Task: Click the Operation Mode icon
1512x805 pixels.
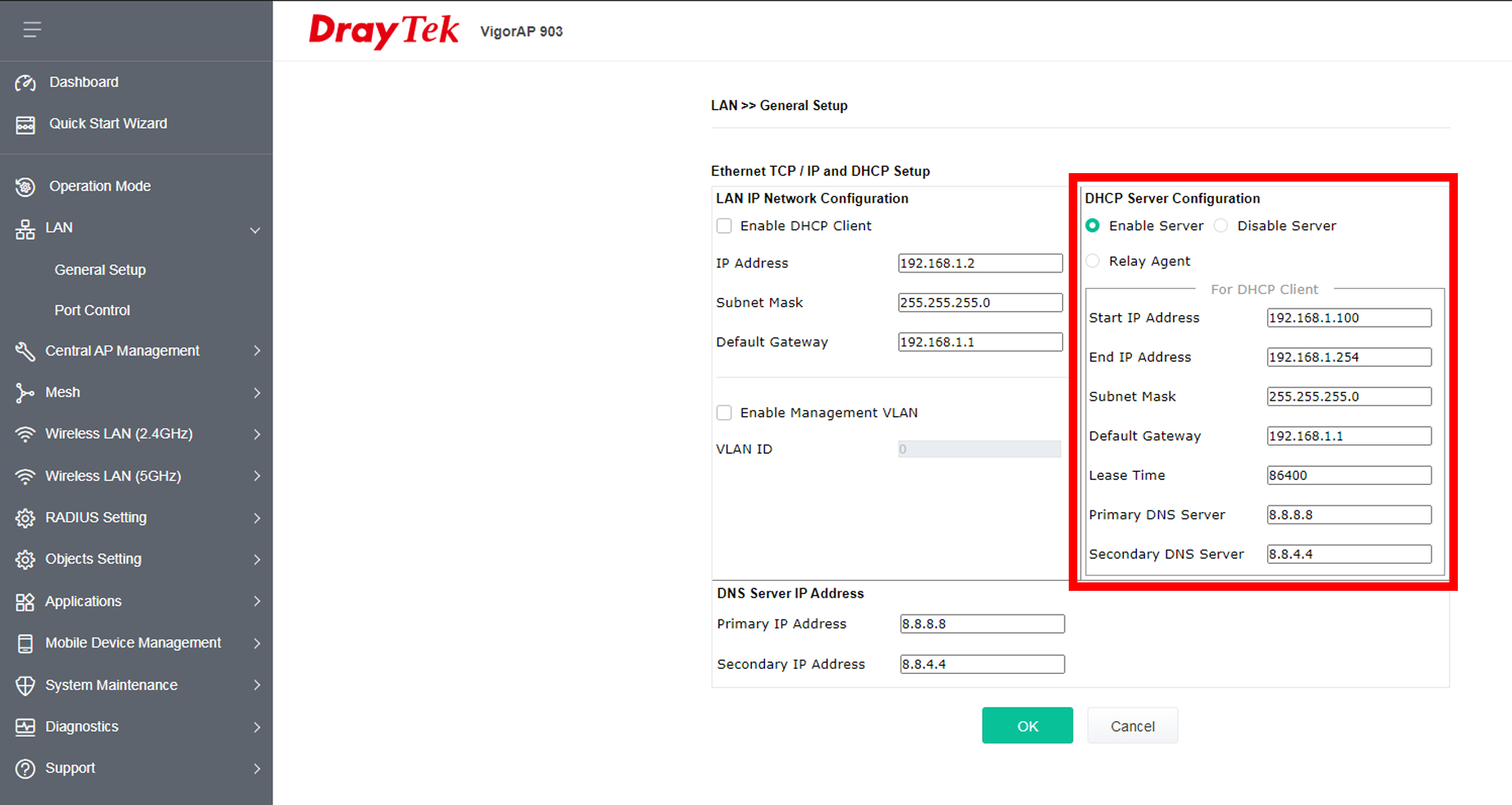Action: click(25, 187)
